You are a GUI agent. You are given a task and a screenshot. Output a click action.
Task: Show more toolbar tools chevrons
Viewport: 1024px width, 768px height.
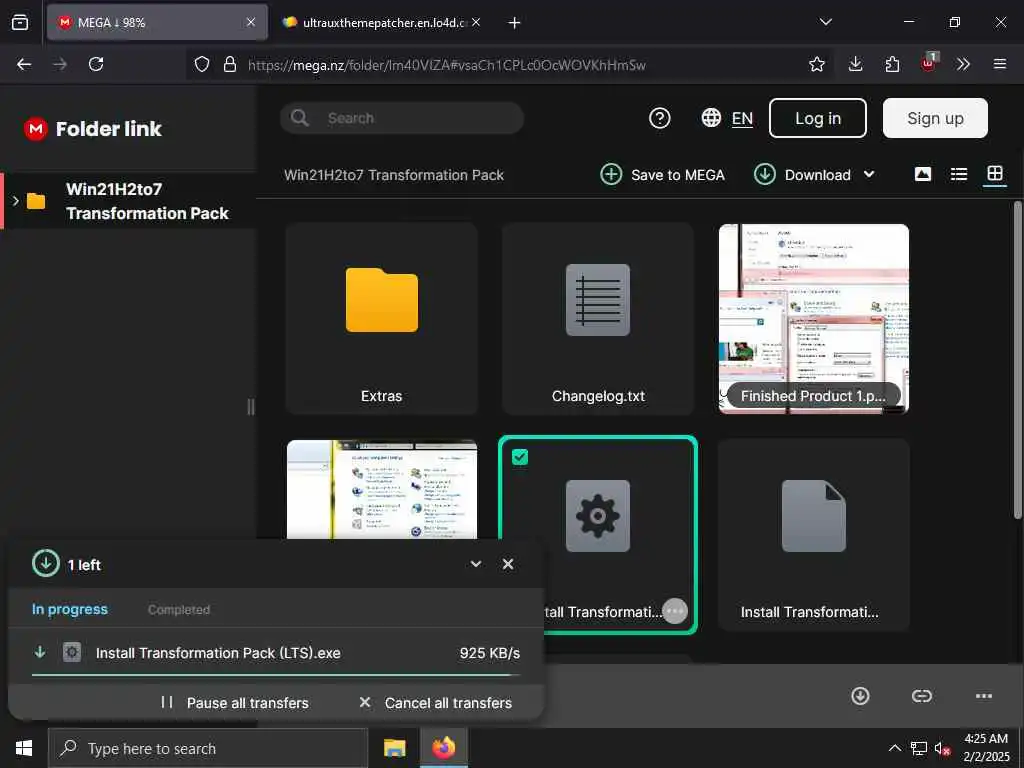click(x=963, y=64)
